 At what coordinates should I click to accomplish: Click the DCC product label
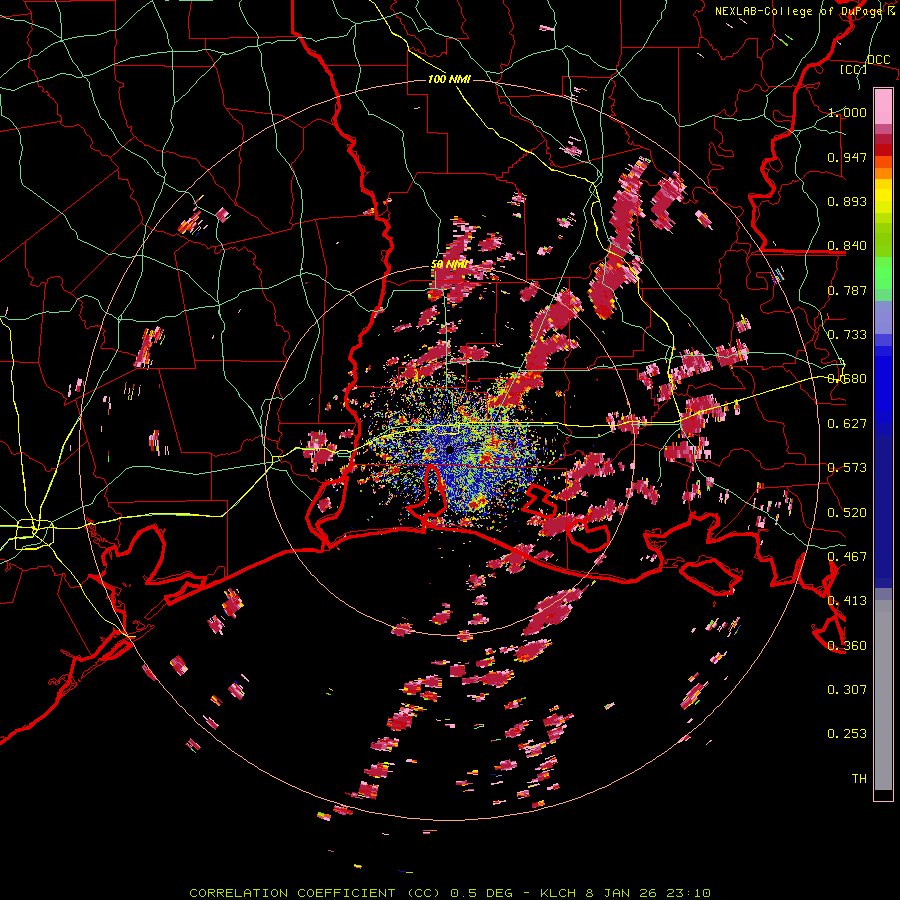click(x=878, y=59)
